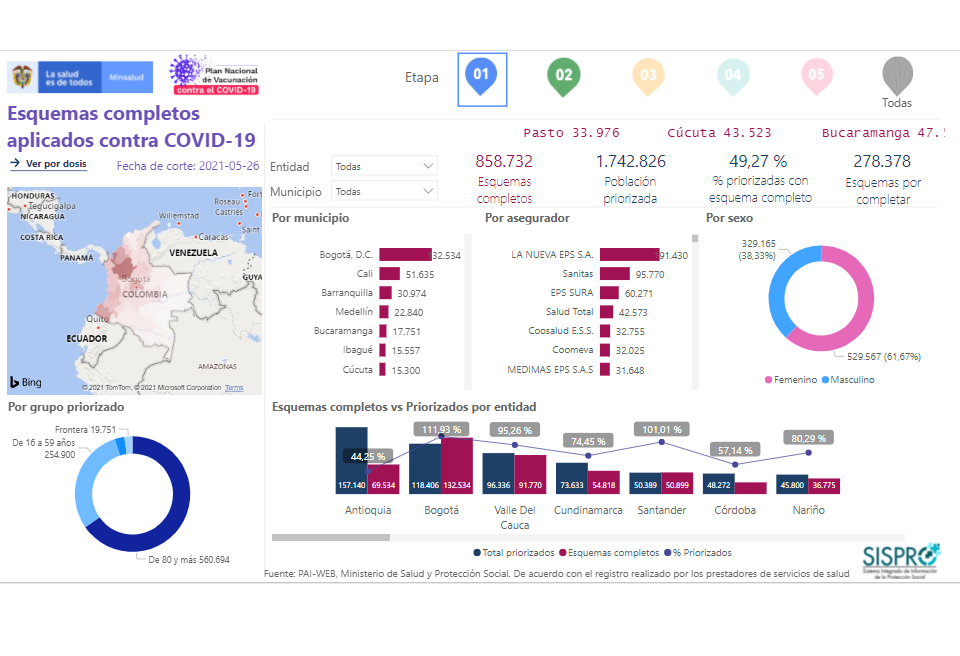This screenshot has height=656, width=960.
Task: Click the Total priorizados legend marker
Action: (477, 552)
